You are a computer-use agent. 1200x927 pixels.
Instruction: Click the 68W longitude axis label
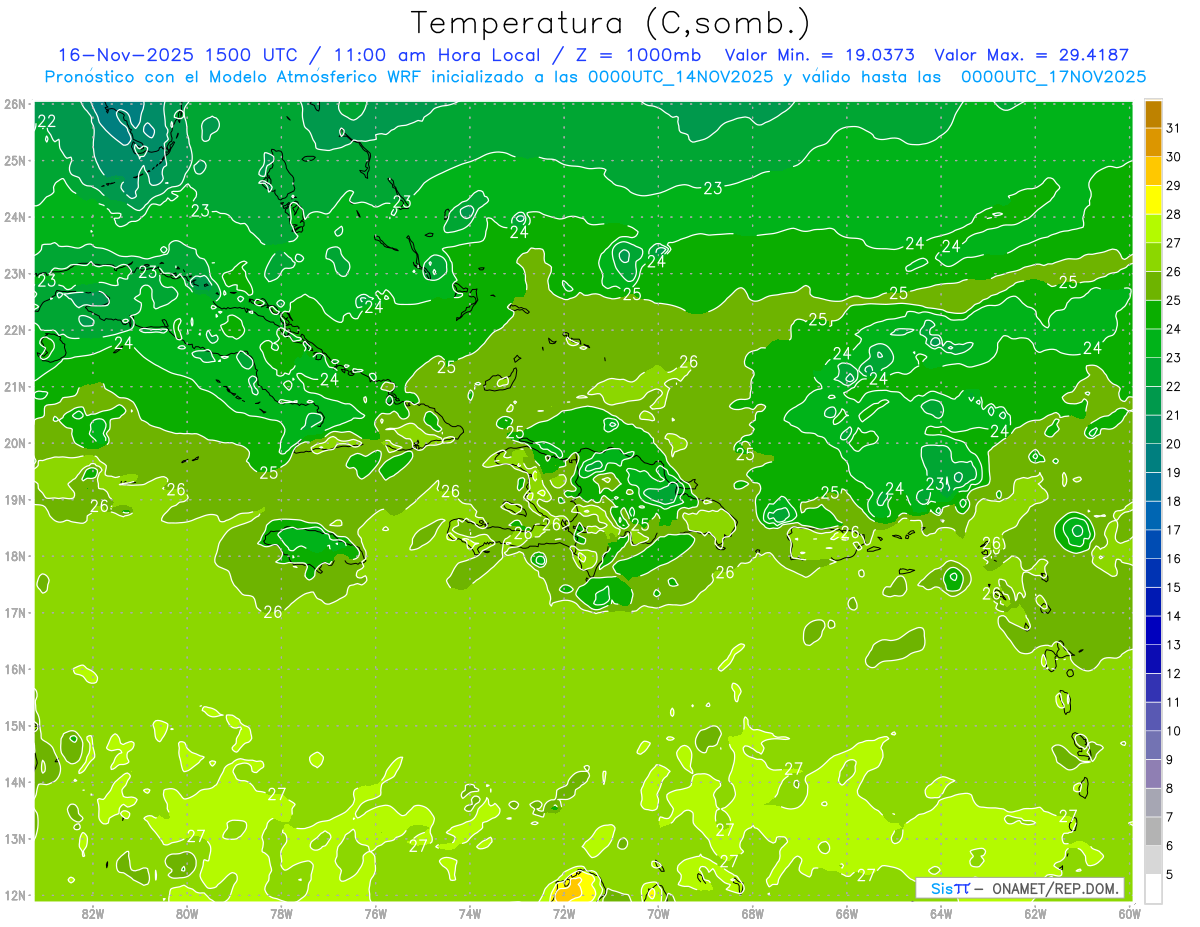click(x=753, y=913)
